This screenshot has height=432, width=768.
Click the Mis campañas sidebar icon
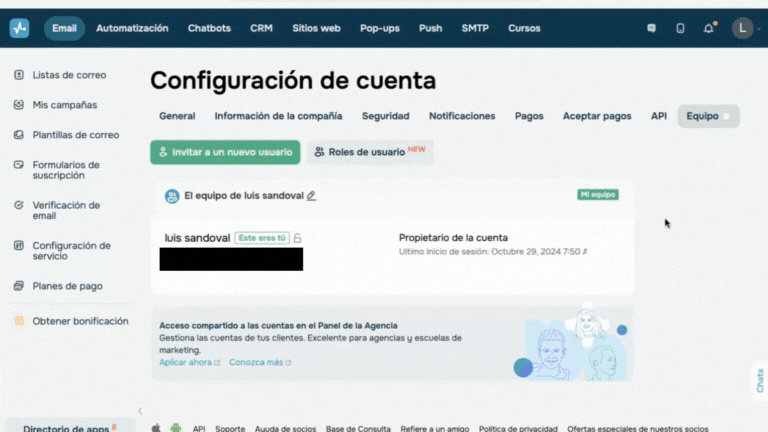(19, 105)
